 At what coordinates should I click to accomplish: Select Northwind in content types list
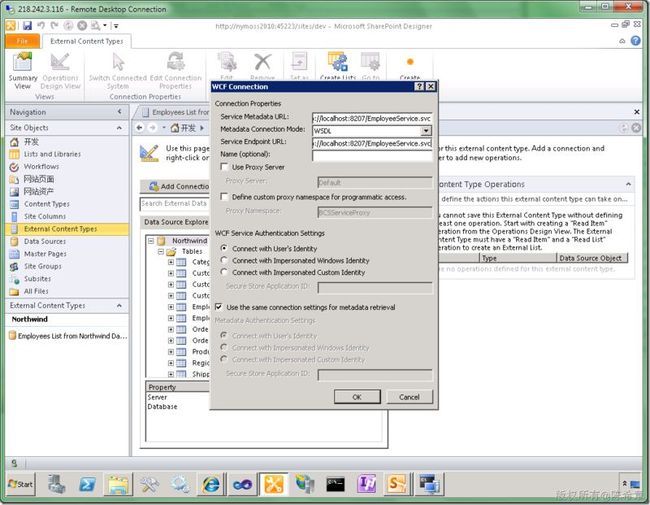click(30, 319)
